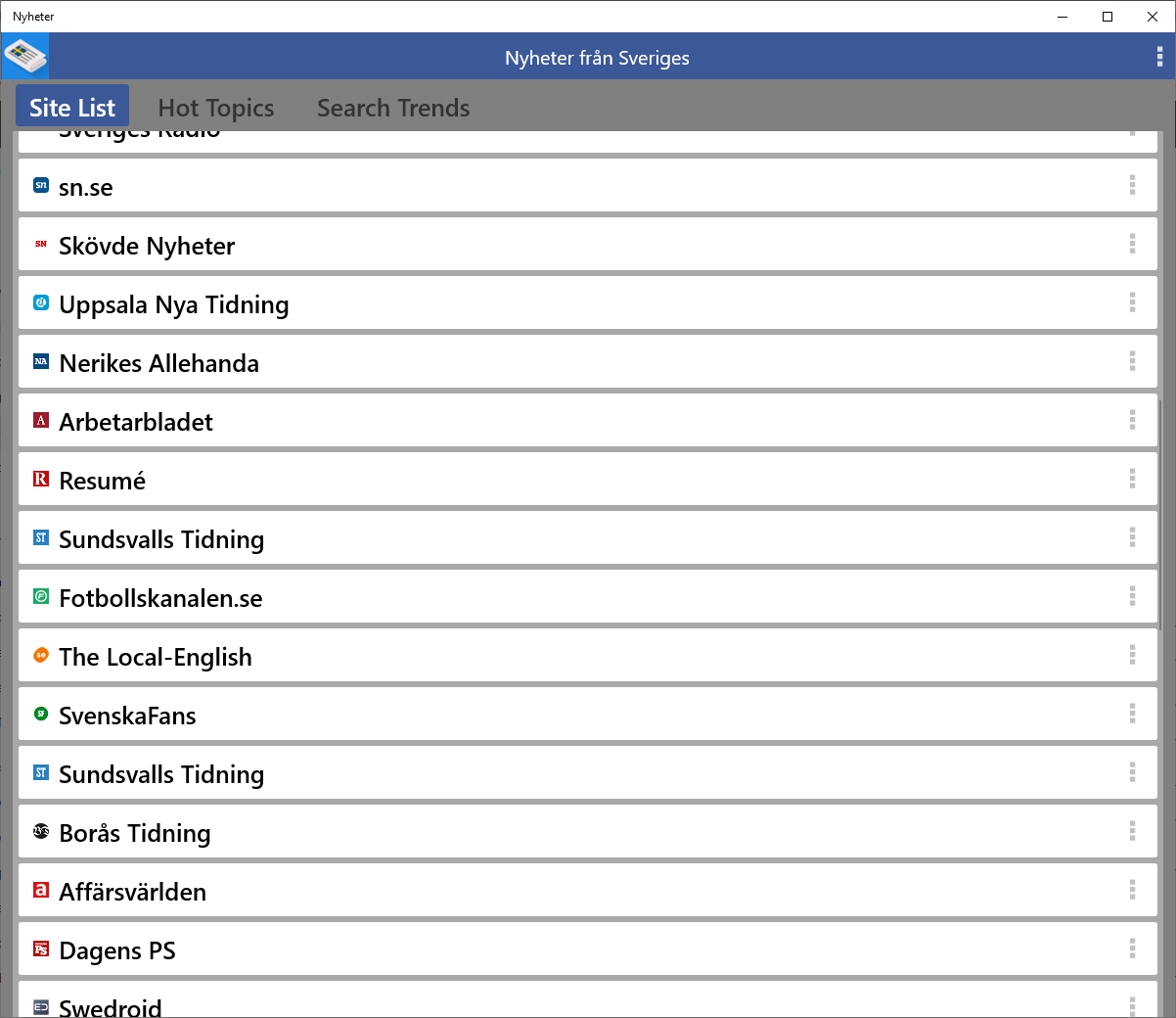Click the Arbetarbladet red A favicon
Viewport: 1176px width, 1018px height.
click(x=41, y=420)
